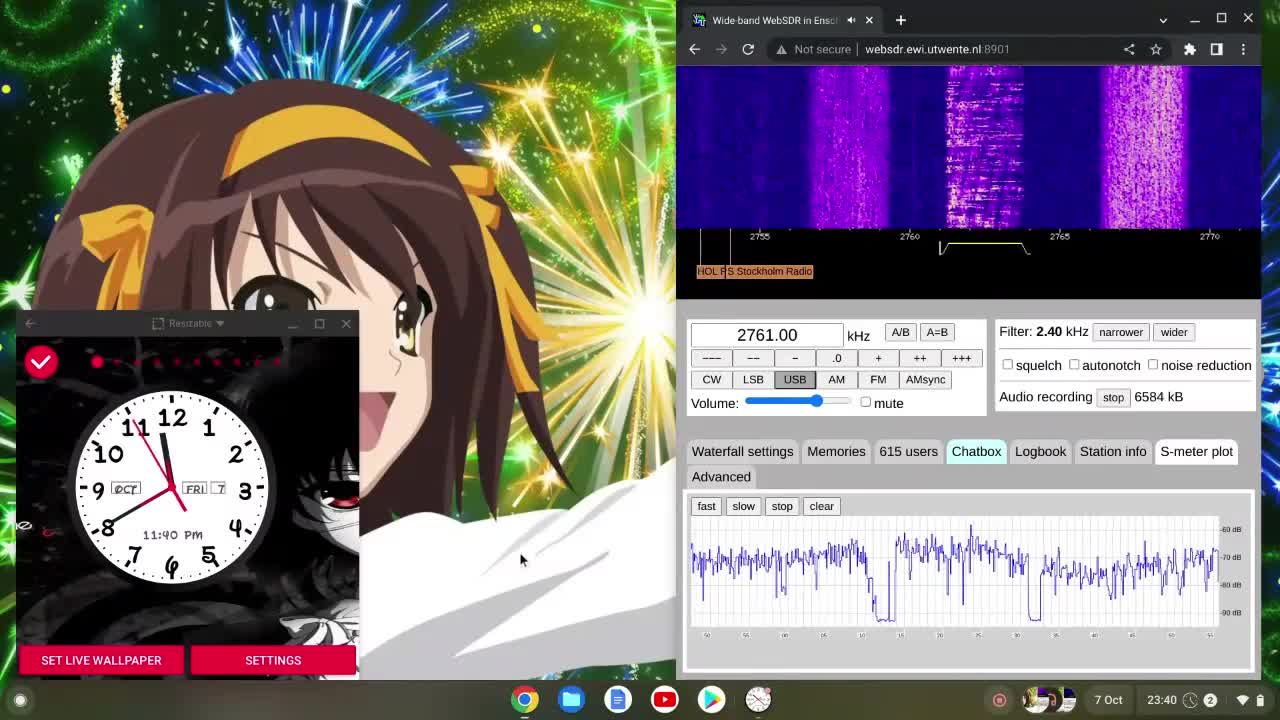Open the holding space previews in the tray
The width and height of the screenshot is (1280, 720).
[1047, 700]
